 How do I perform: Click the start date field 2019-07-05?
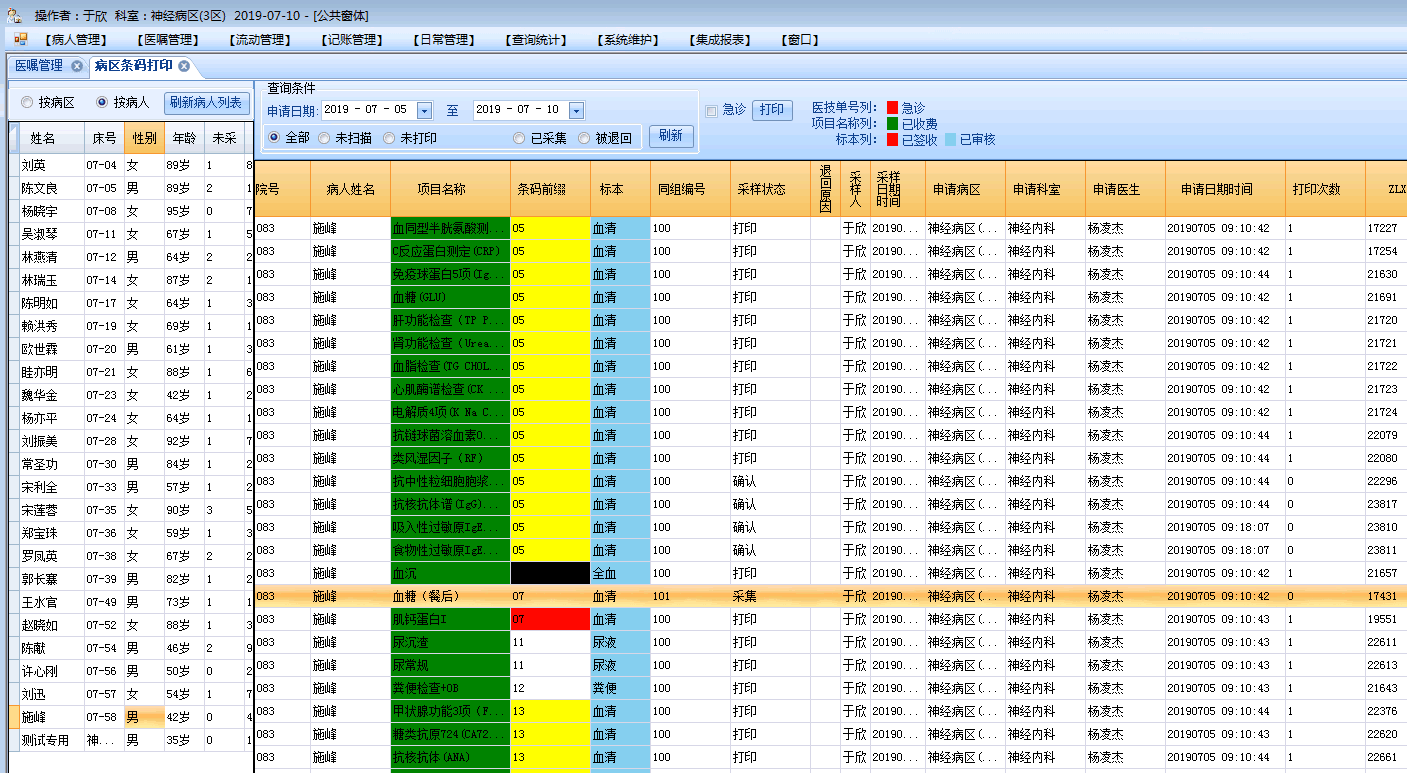(x=376, y=110)
